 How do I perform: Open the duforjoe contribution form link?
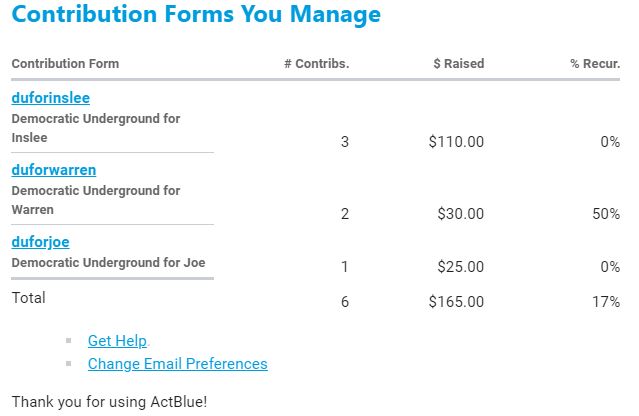(x=40, y=242)
